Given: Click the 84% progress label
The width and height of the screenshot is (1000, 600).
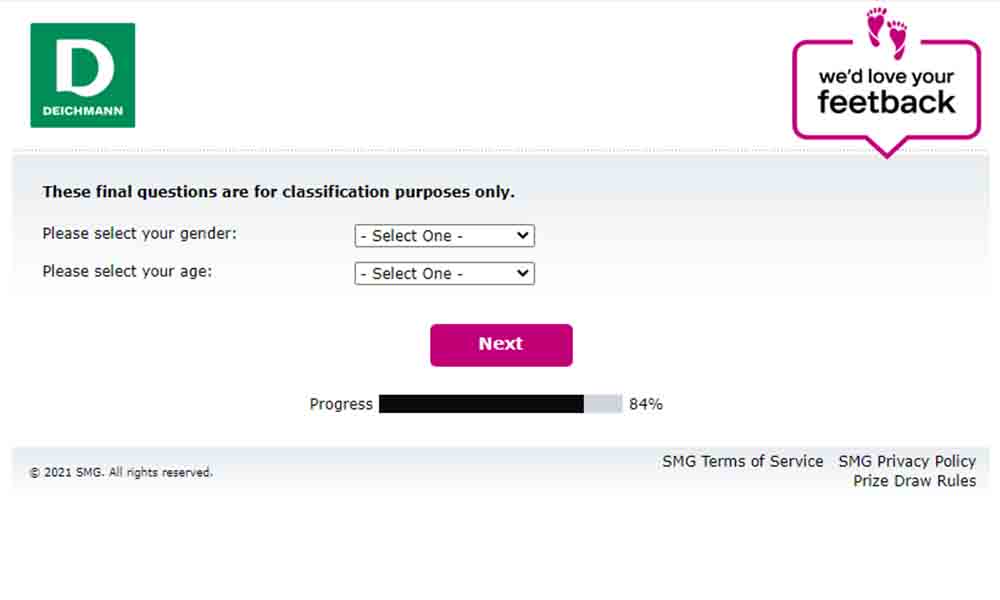Looking at the screenshot, I should tap(645, 404).
